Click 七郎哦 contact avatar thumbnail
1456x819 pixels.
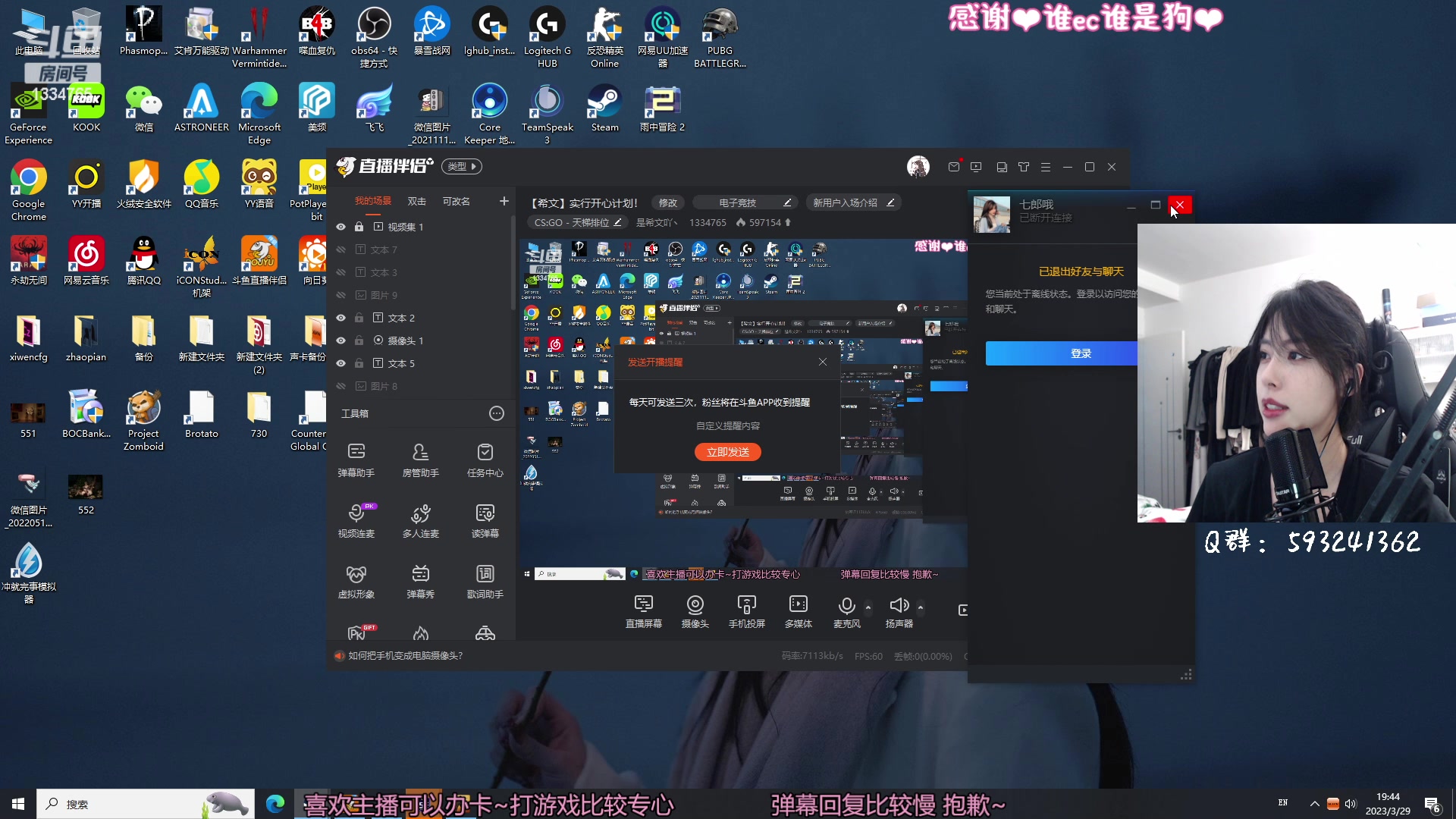[x=992, y=215]
